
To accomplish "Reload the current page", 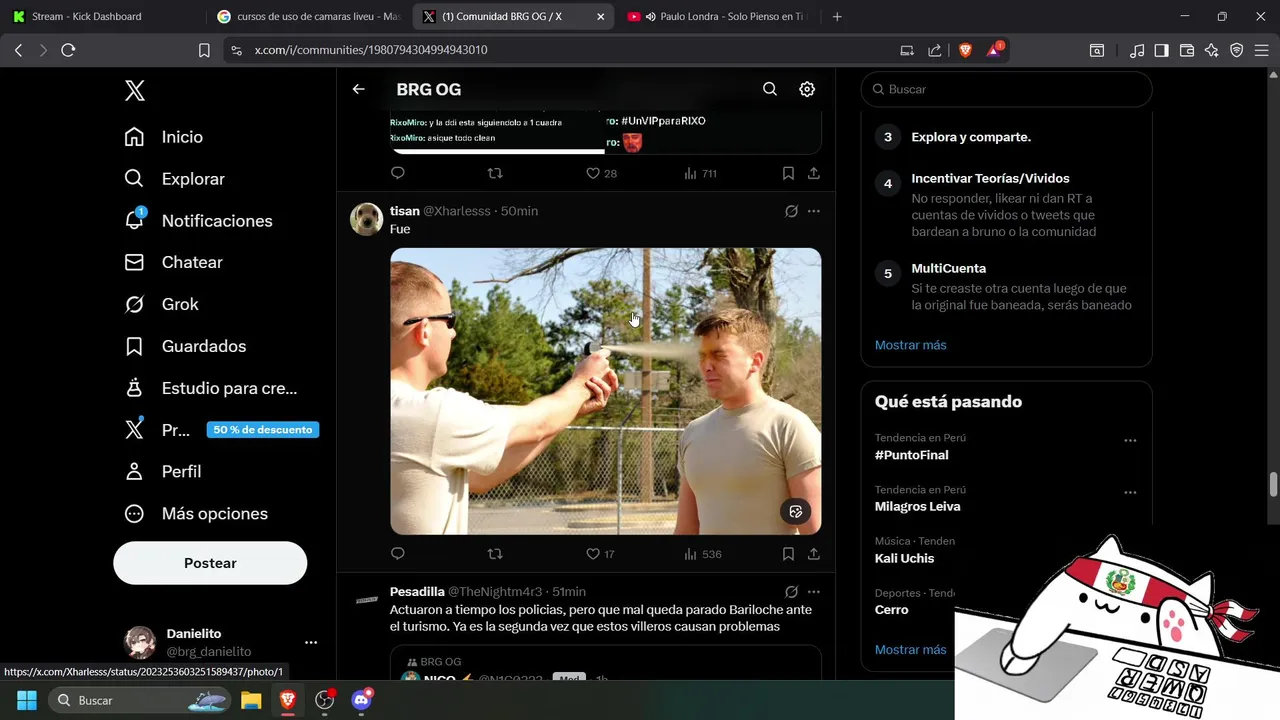I will pos(68,50).
